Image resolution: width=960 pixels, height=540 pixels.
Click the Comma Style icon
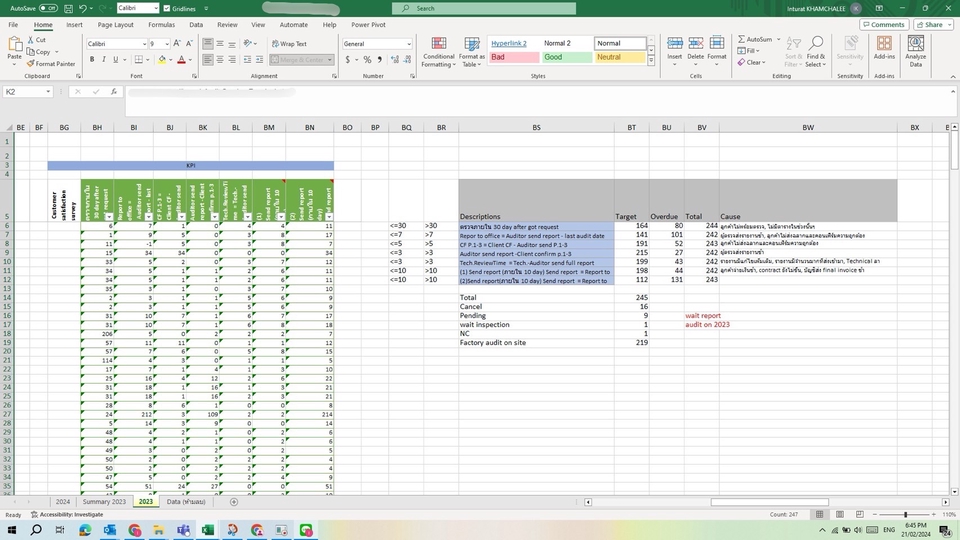pyautogui.click(x=380, y=60)
